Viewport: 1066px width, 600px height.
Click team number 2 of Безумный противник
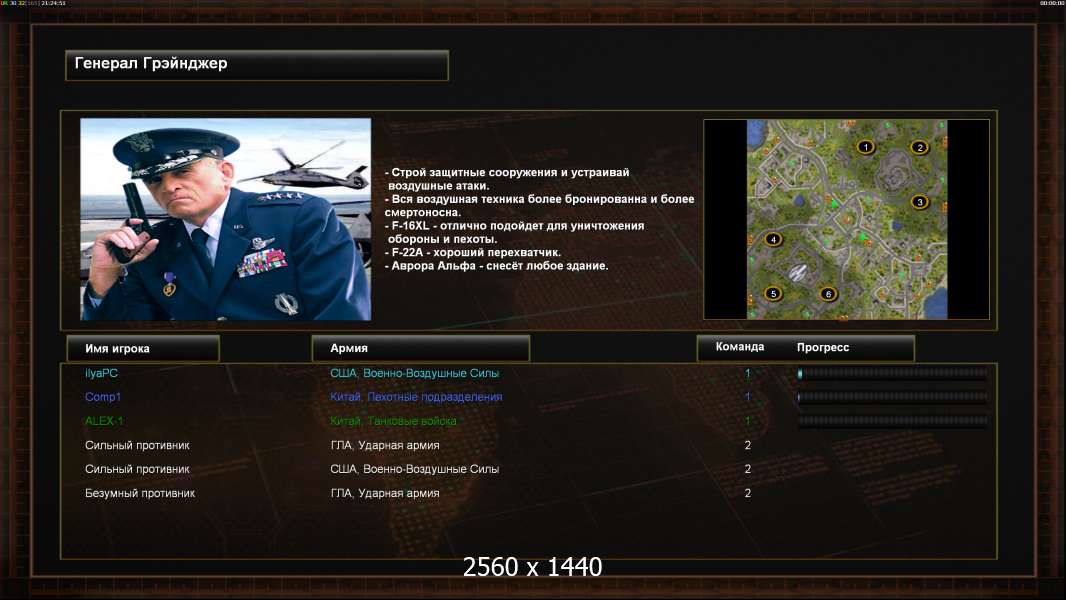(747, 493)
